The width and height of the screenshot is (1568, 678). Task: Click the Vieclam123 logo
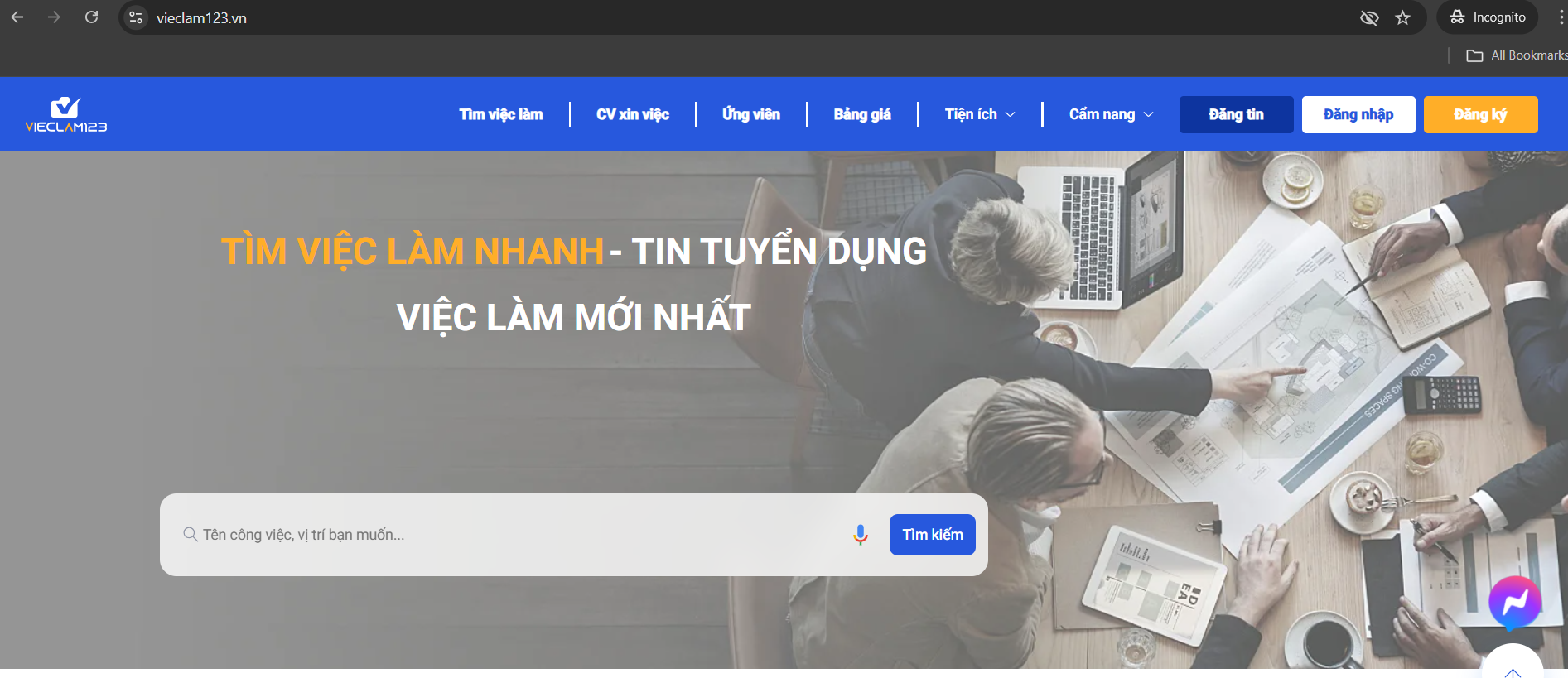point(66,114)
